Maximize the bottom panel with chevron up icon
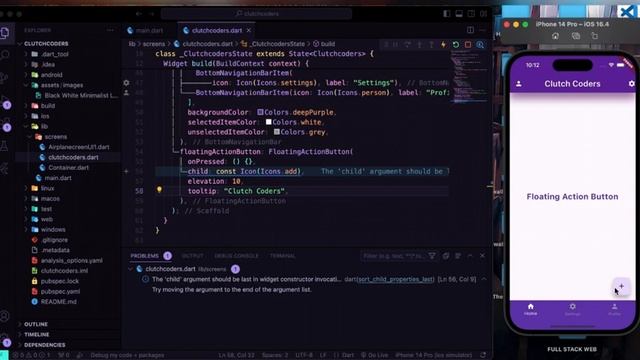The height and width of the screenshot is (360, 640). pyautogui.click(x=470, y=256)
